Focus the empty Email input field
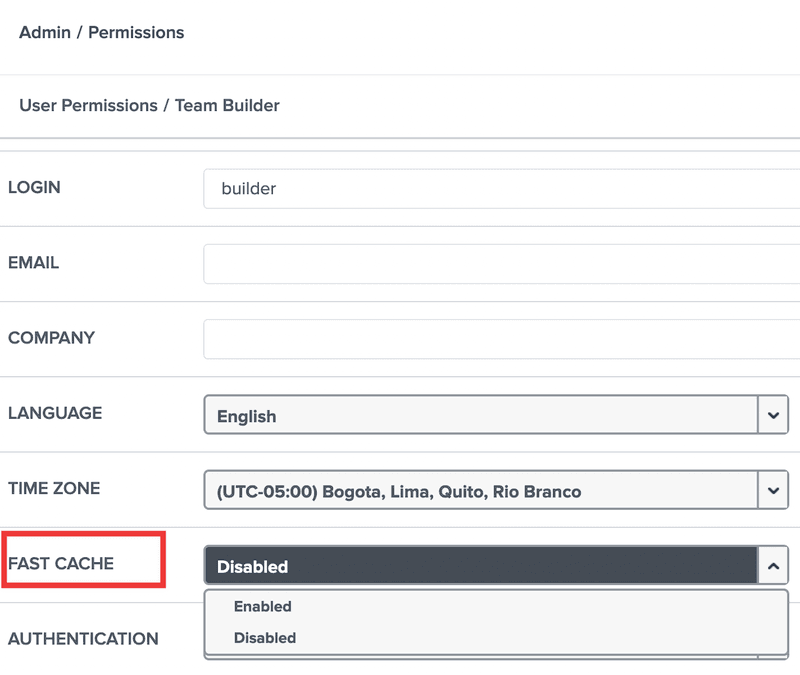 click(x=500, y=264)
